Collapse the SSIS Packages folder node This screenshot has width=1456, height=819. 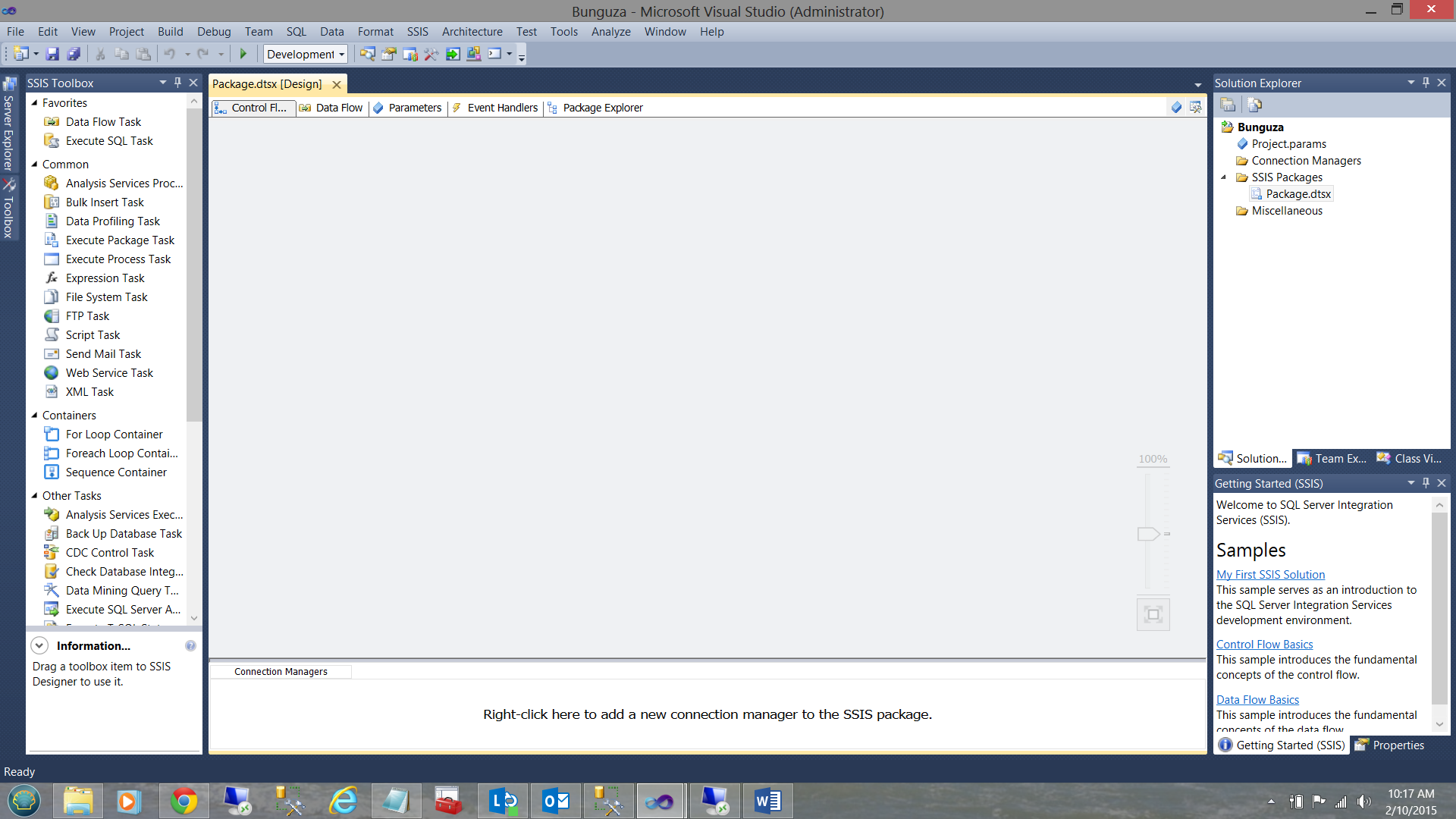click(x=1223, y=177)
